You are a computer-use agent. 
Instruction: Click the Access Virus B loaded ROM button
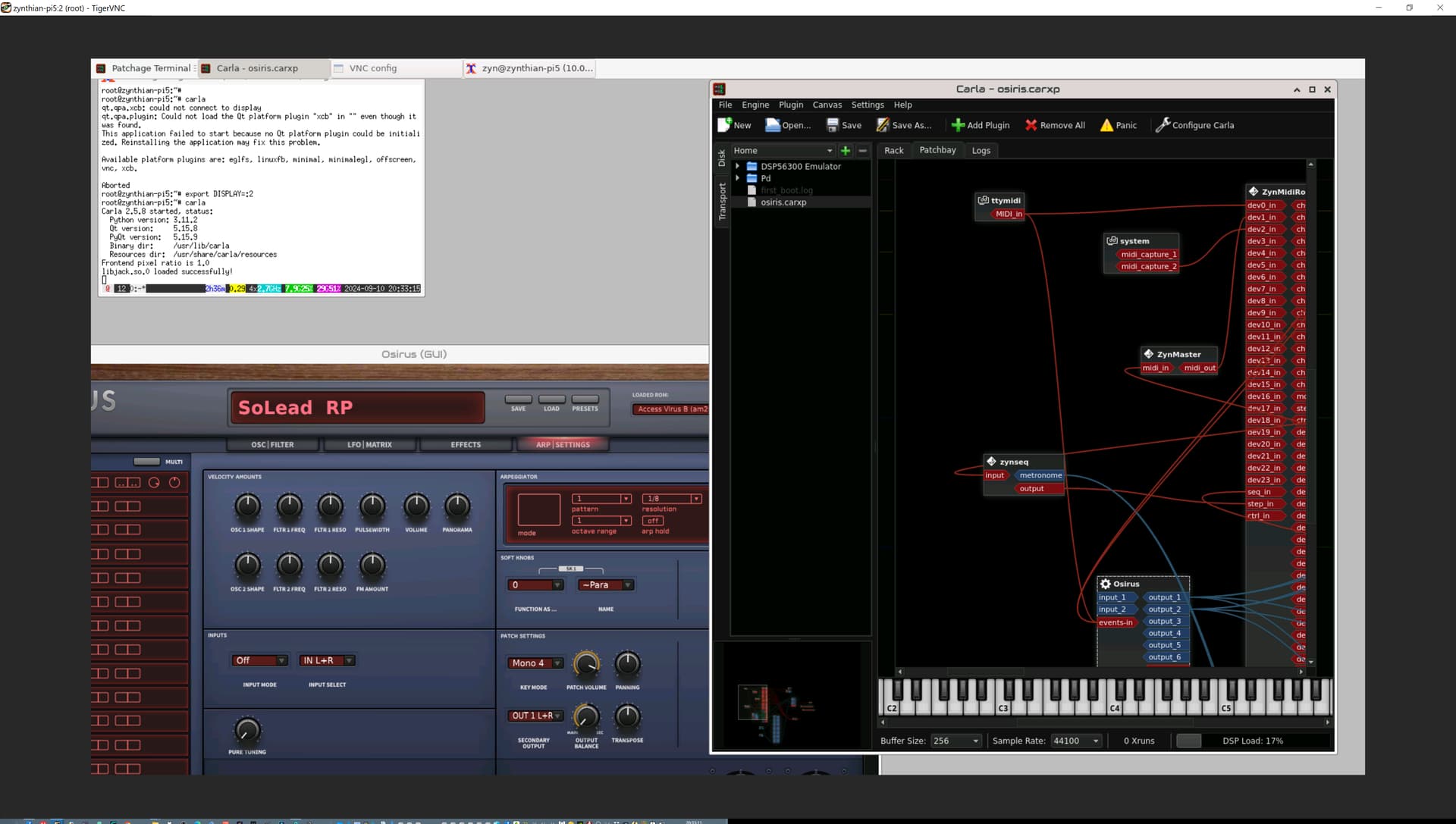coord(670,409)
